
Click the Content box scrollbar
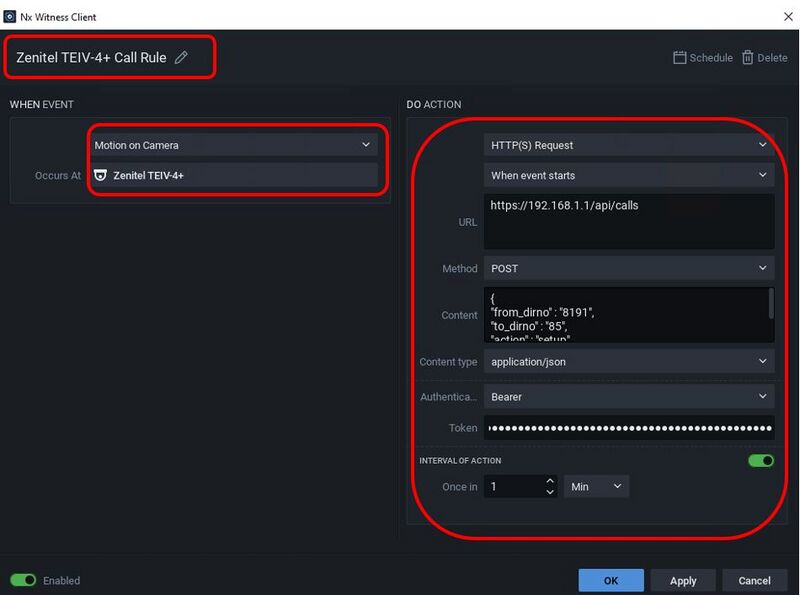point(771,303)
